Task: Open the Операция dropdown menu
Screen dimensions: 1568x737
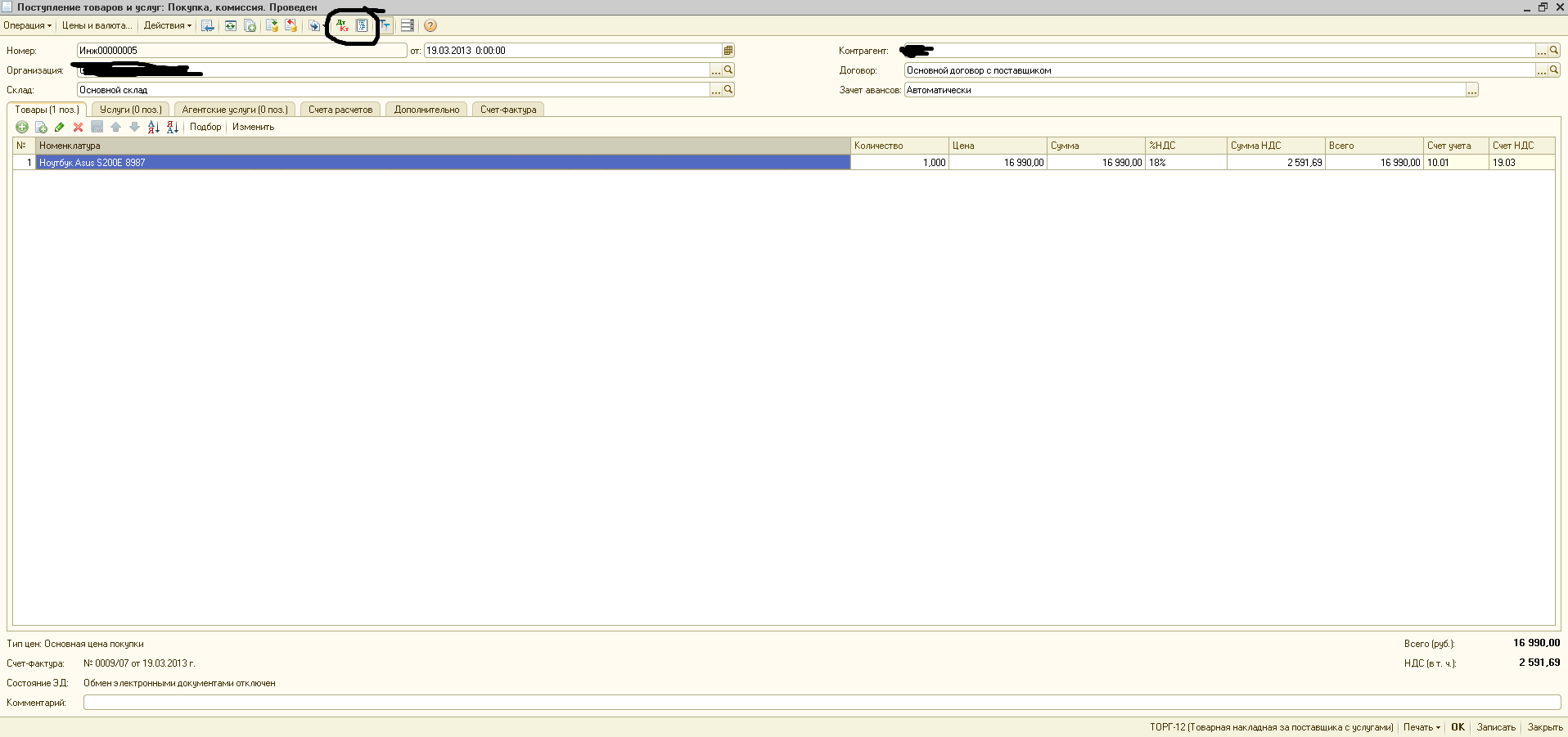Action: pos(27,25)
